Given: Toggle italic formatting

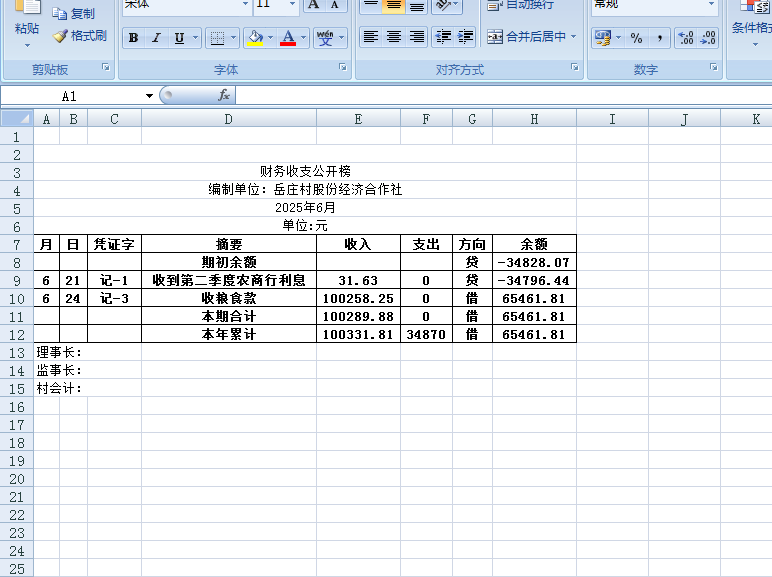Looking at the screenshot, I should (x=156, y=38).
